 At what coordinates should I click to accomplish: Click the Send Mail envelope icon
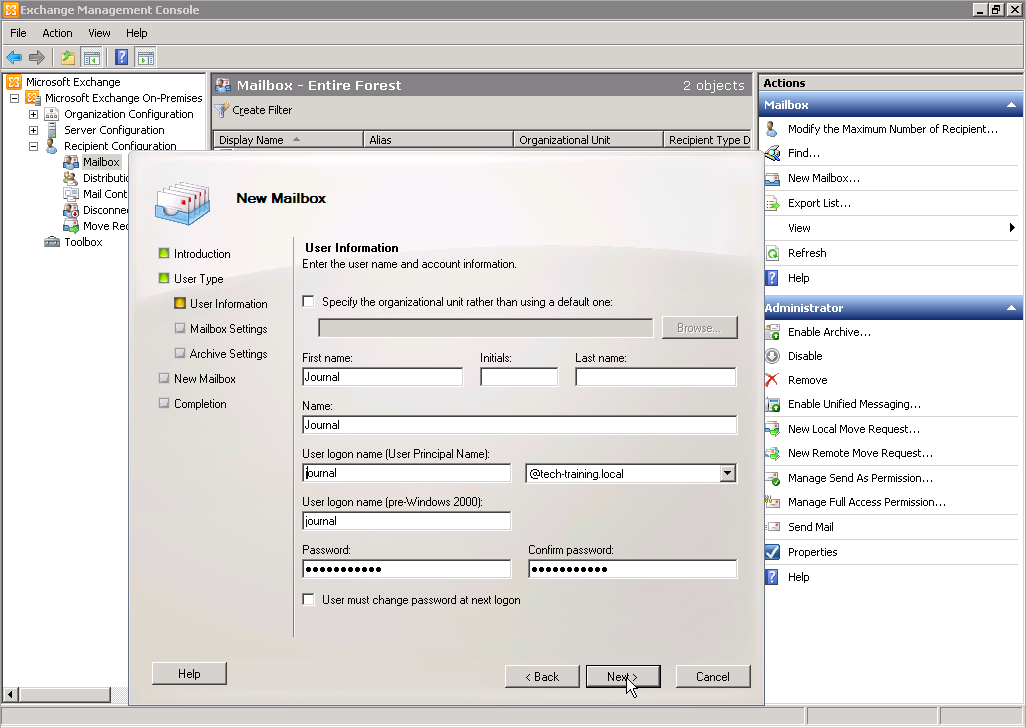(x=772, y=527)
